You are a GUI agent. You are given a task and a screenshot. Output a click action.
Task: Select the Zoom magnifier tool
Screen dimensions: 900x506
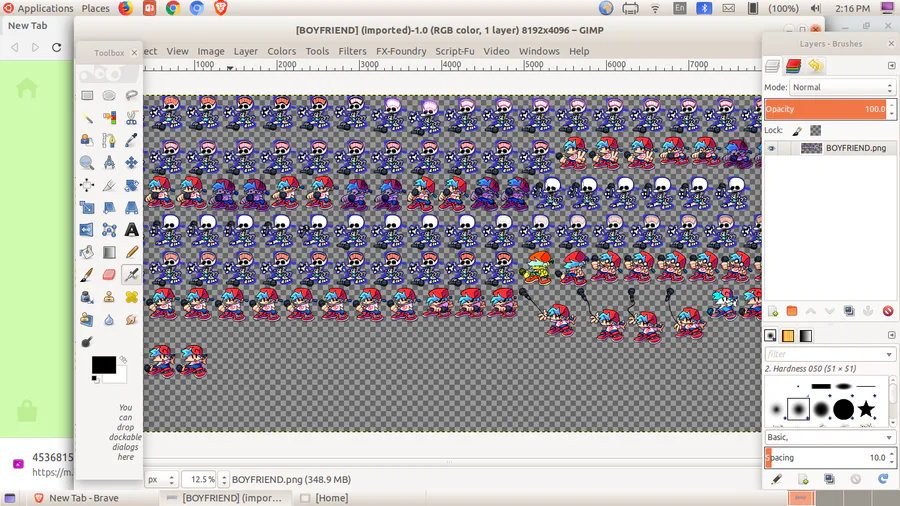tap(87, 162)
